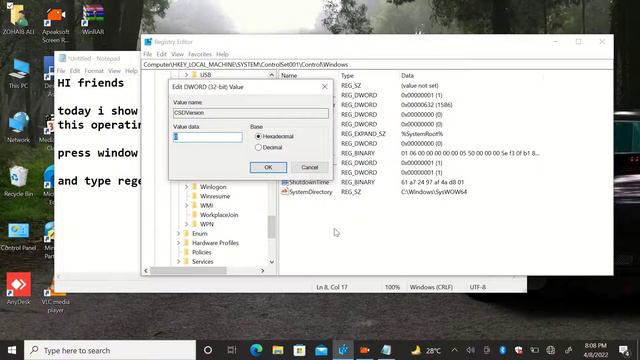Open Notepad Format menu

tap(94, 71)
